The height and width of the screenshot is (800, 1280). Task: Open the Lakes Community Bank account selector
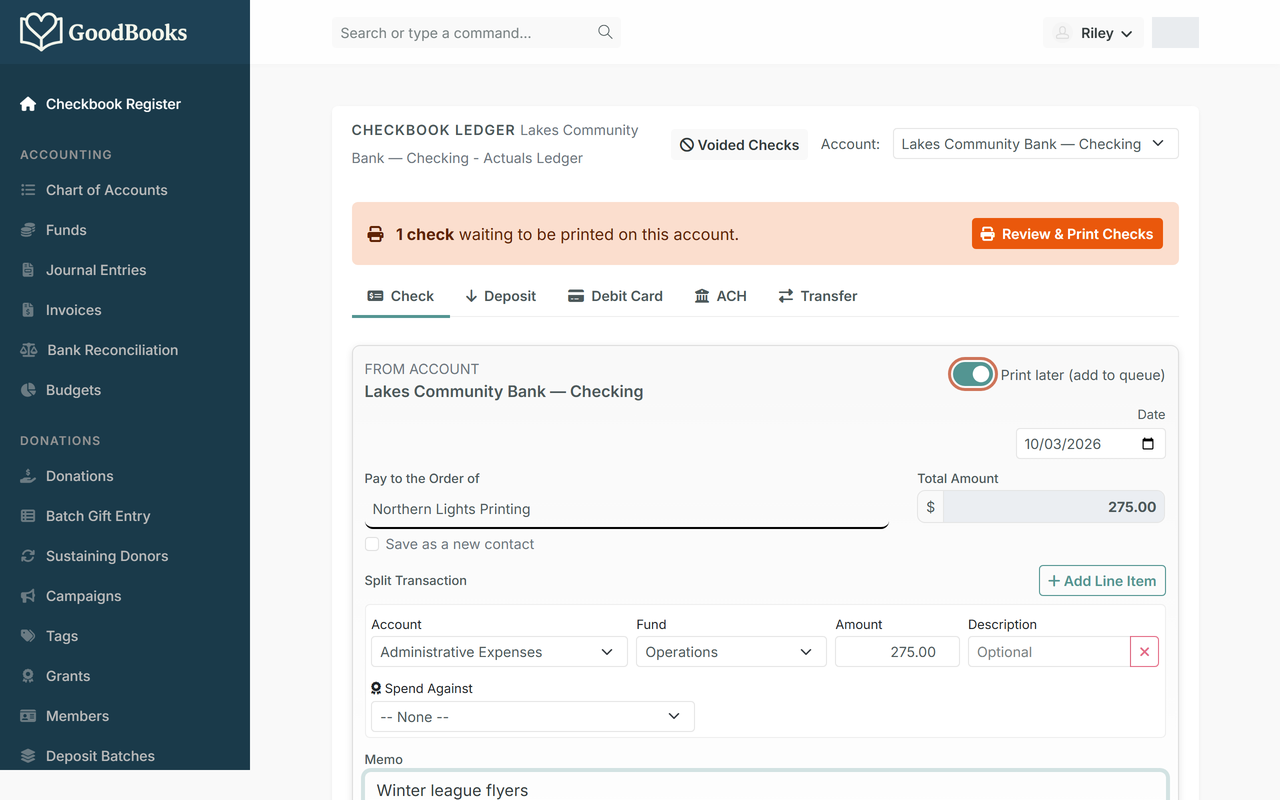point(1035,144)
